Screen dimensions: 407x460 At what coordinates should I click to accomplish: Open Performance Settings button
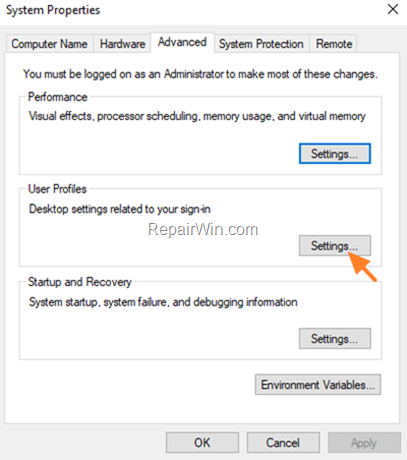[335, 154]
